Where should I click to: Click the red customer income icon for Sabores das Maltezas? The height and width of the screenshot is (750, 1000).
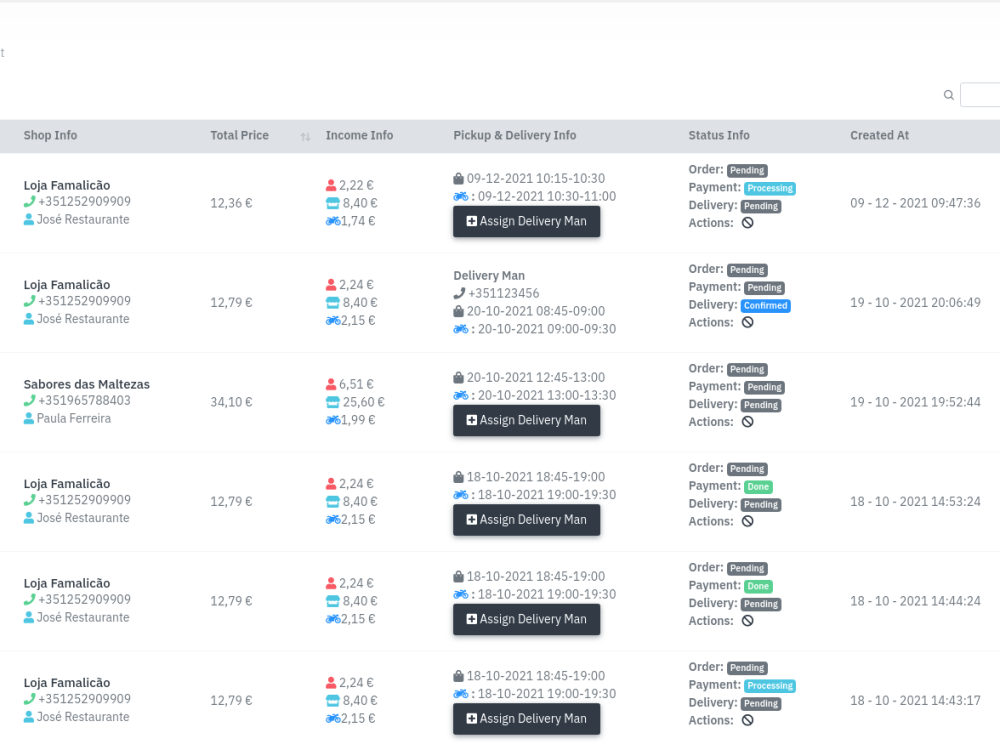click(x=331, y=383)
